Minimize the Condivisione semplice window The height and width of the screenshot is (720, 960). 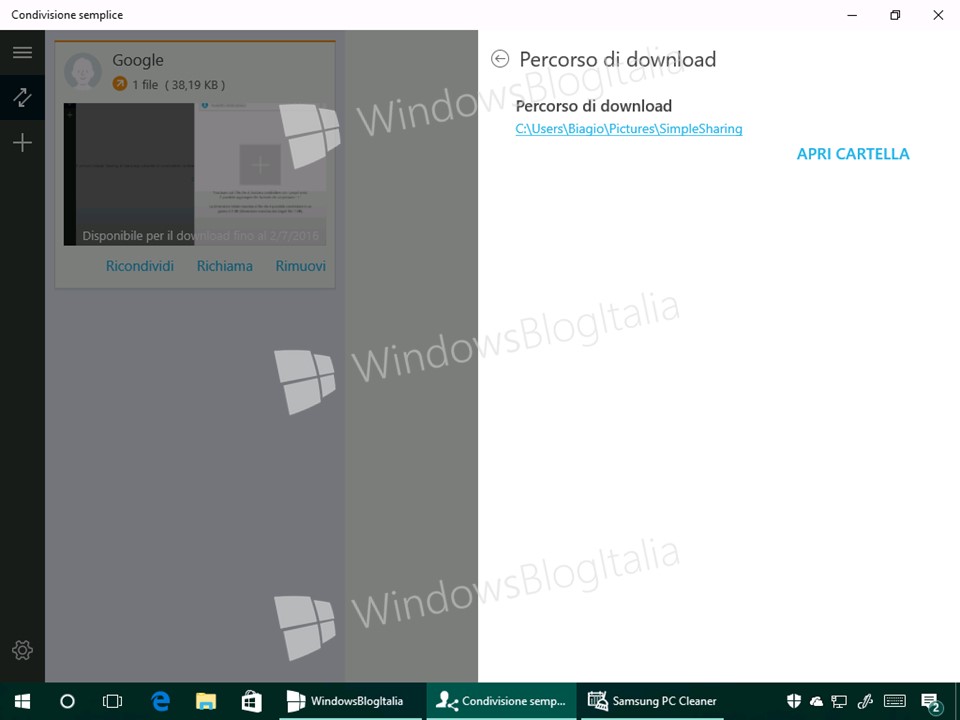click(852, 15)
